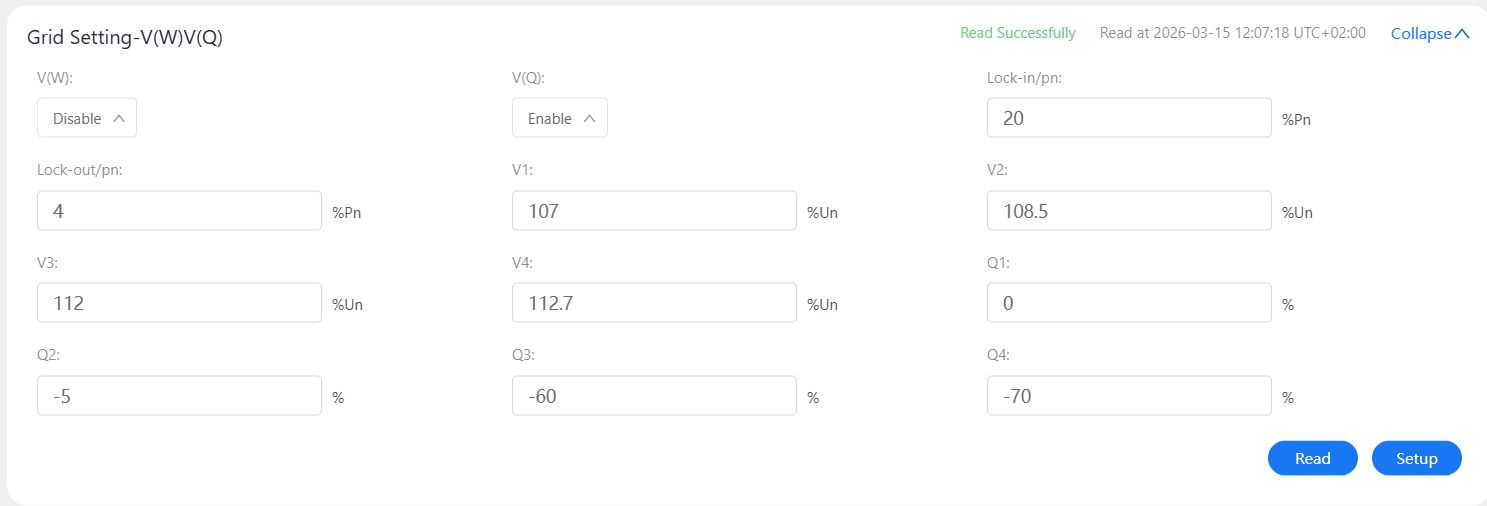Open the V(Q) Enable dropdown

[560, 118]
